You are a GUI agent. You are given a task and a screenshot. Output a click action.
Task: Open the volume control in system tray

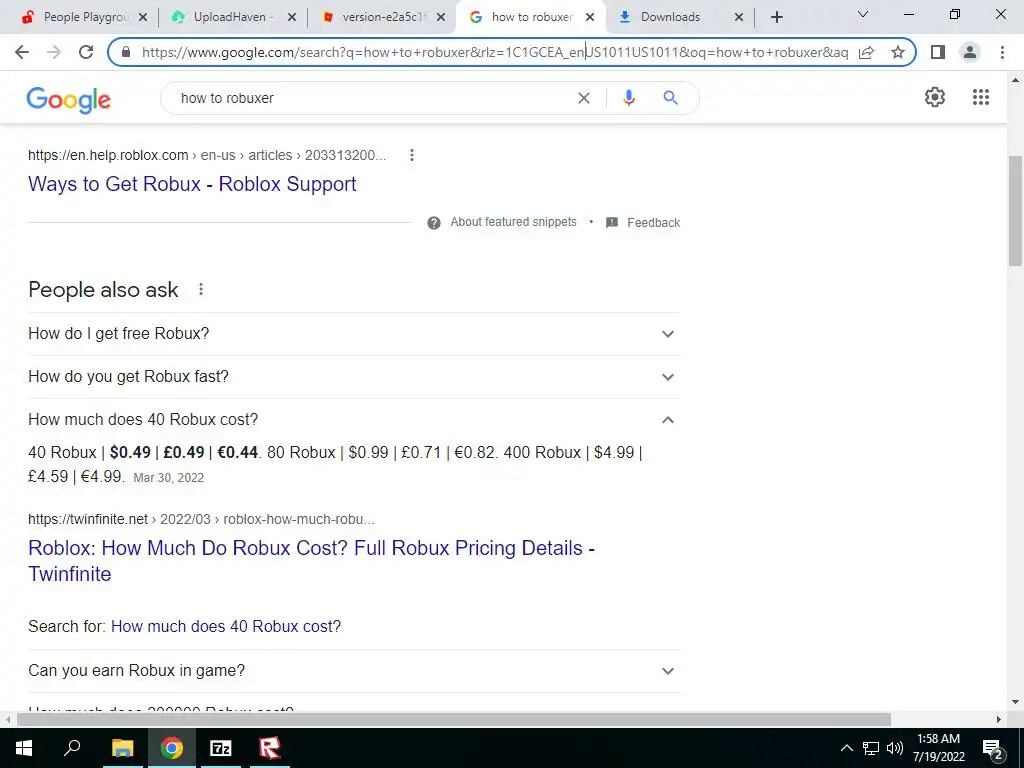[895, 748]
